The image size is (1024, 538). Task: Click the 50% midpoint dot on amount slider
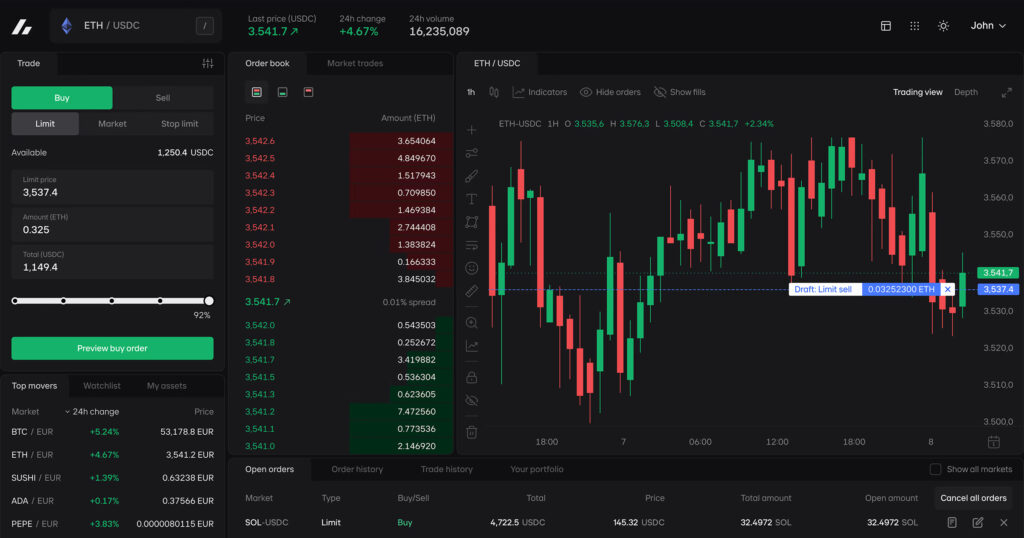(x=112, y=301)
